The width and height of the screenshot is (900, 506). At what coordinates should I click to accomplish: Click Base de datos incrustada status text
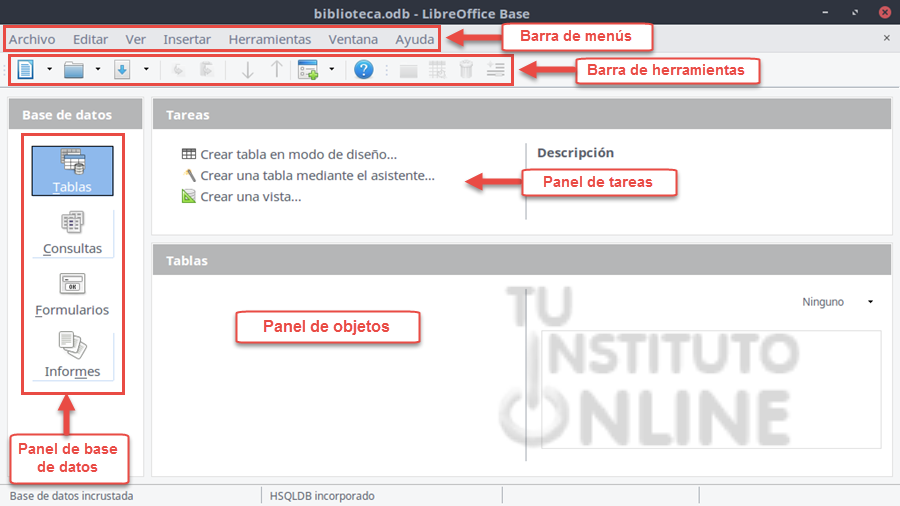coord(71,496)
